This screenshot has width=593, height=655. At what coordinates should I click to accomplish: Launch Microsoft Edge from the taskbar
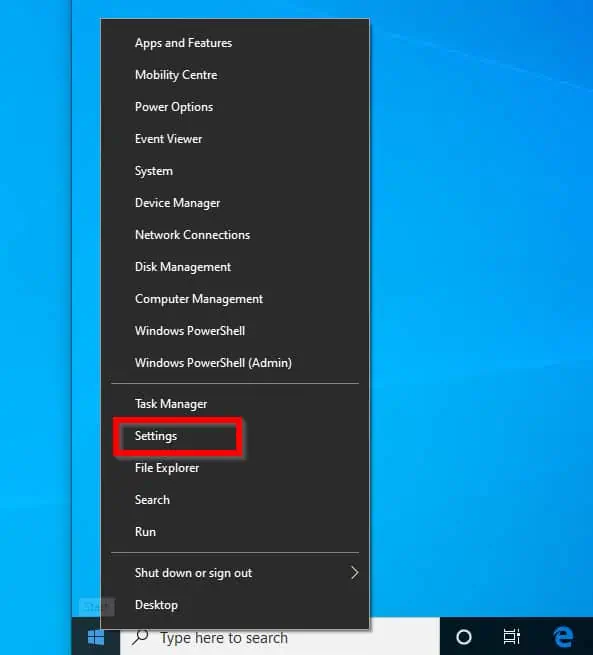563,637
